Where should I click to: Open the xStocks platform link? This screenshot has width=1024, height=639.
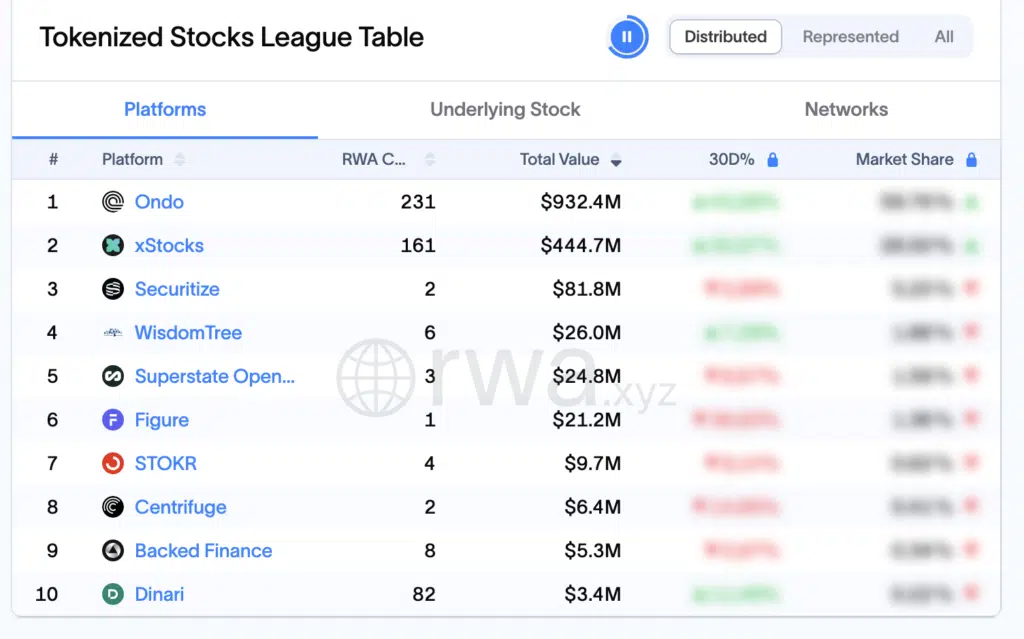pyautogui.click(x=169, y=245)
